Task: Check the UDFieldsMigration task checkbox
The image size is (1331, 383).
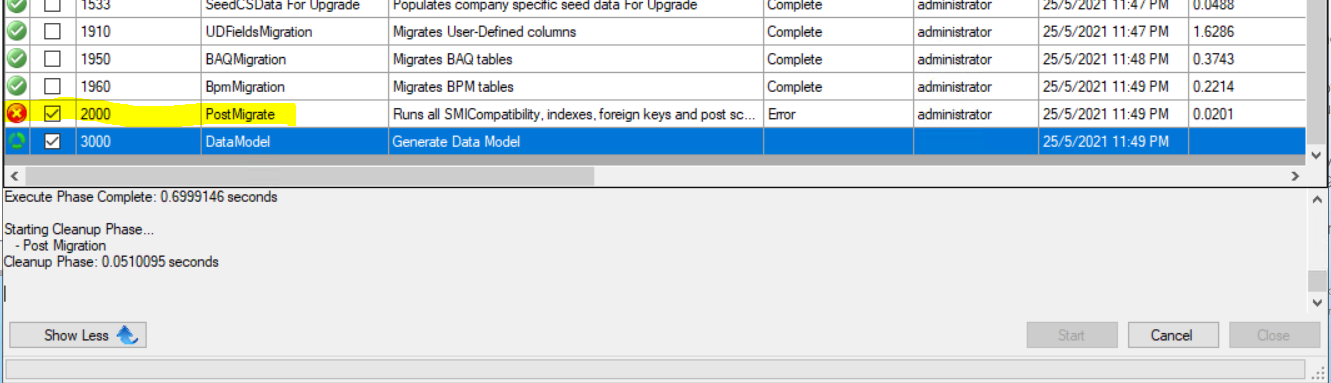Action: tap(53, 32)
